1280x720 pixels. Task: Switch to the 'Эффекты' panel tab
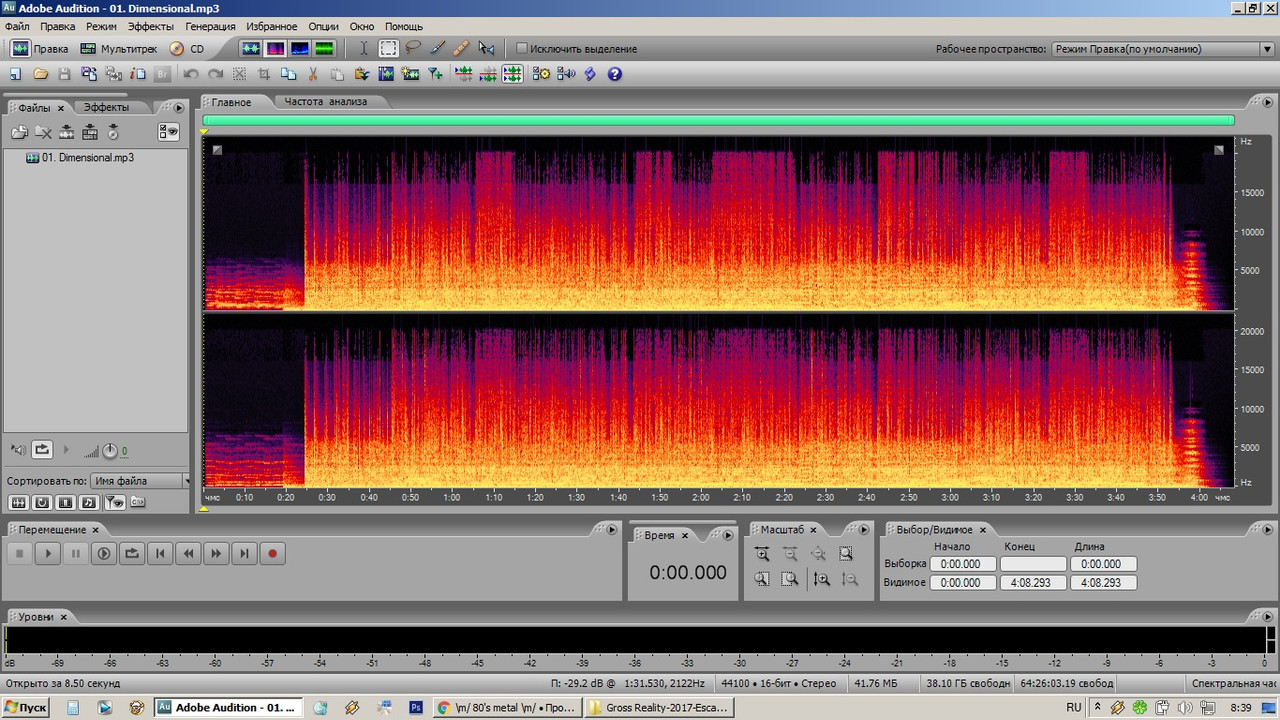(106, 107)
